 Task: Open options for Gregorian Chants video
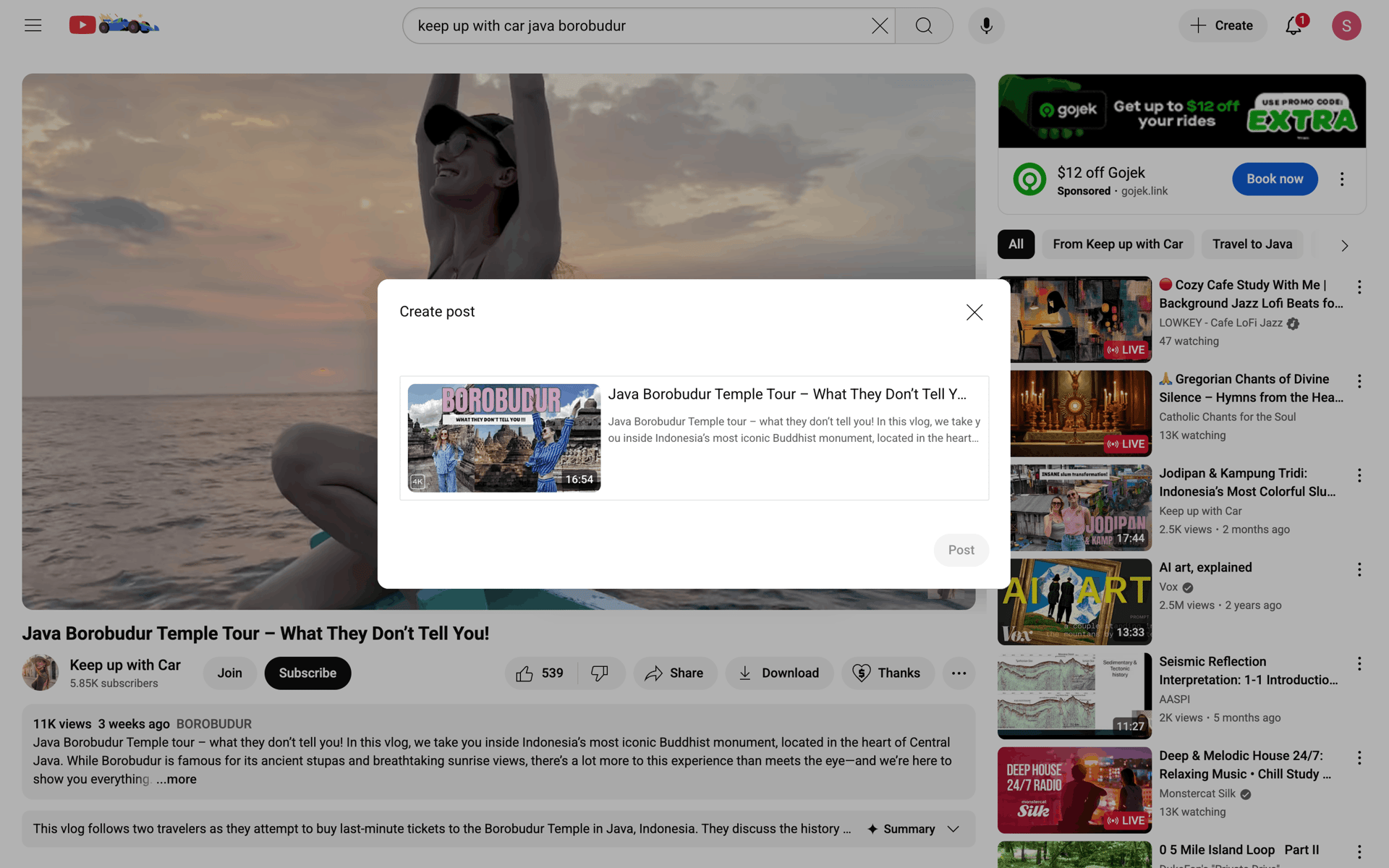click(x=1359, y=381)
